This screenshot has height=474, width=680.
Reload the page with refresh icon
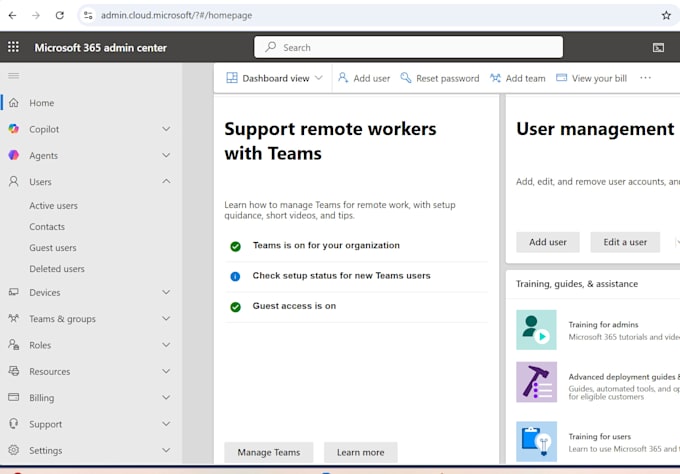click(59, 15)
